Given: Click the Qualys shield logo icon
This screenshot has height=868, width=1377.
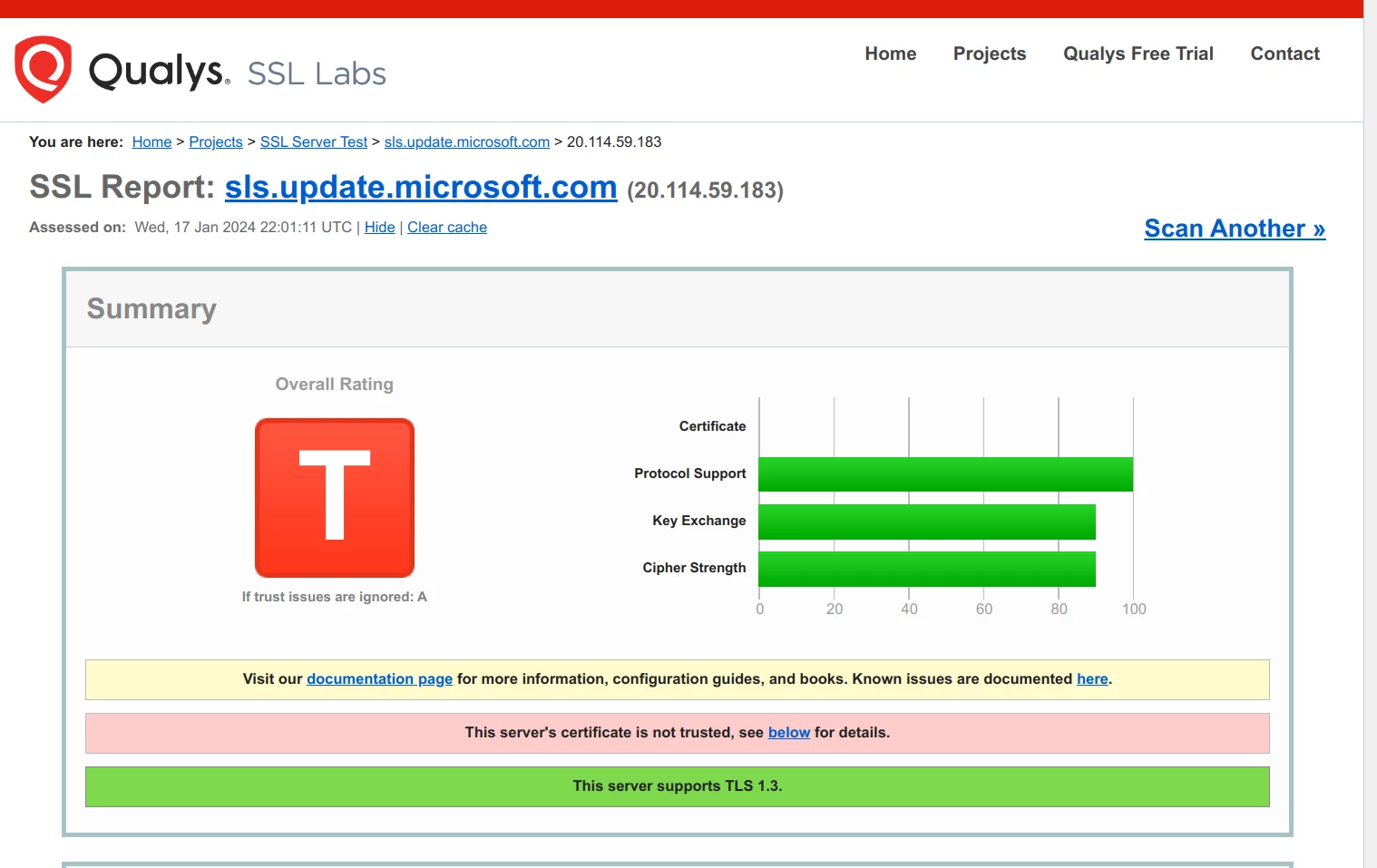Looking at the screenshot, I should pyautogui.click(x=43, y=69).
